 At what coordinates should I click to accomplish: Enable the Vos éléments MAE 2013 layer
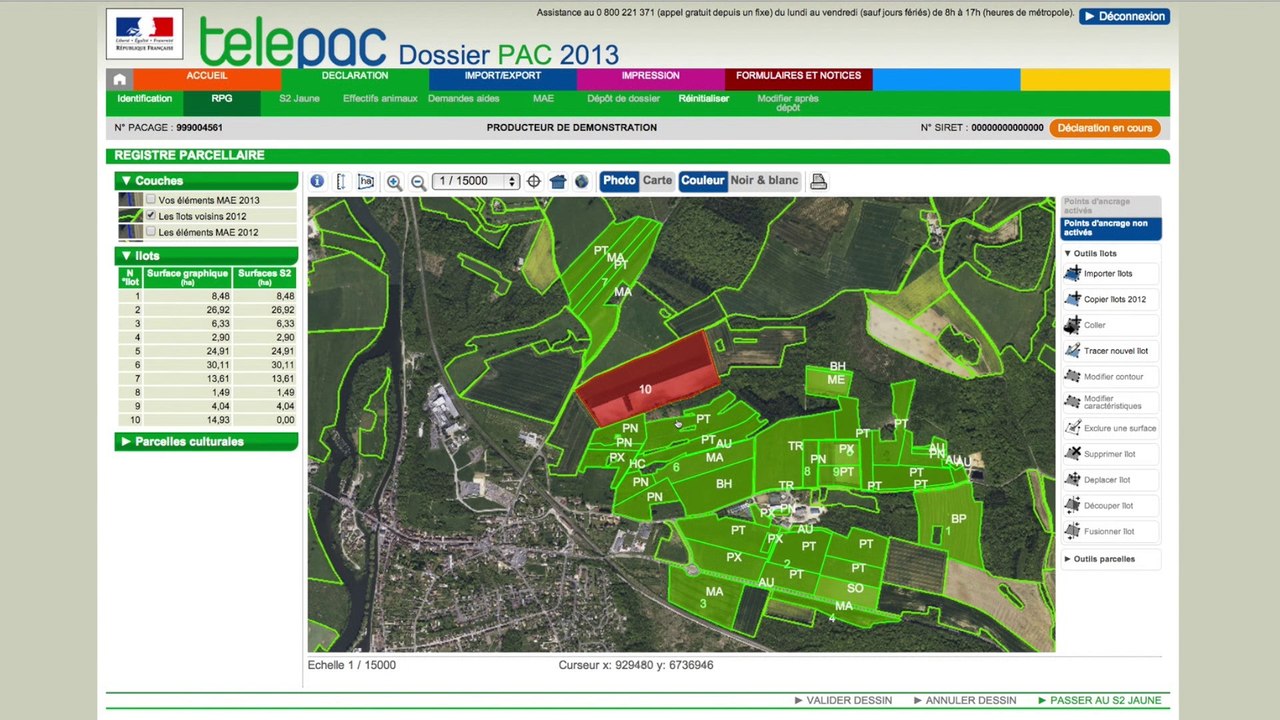(x=151, y=200)
